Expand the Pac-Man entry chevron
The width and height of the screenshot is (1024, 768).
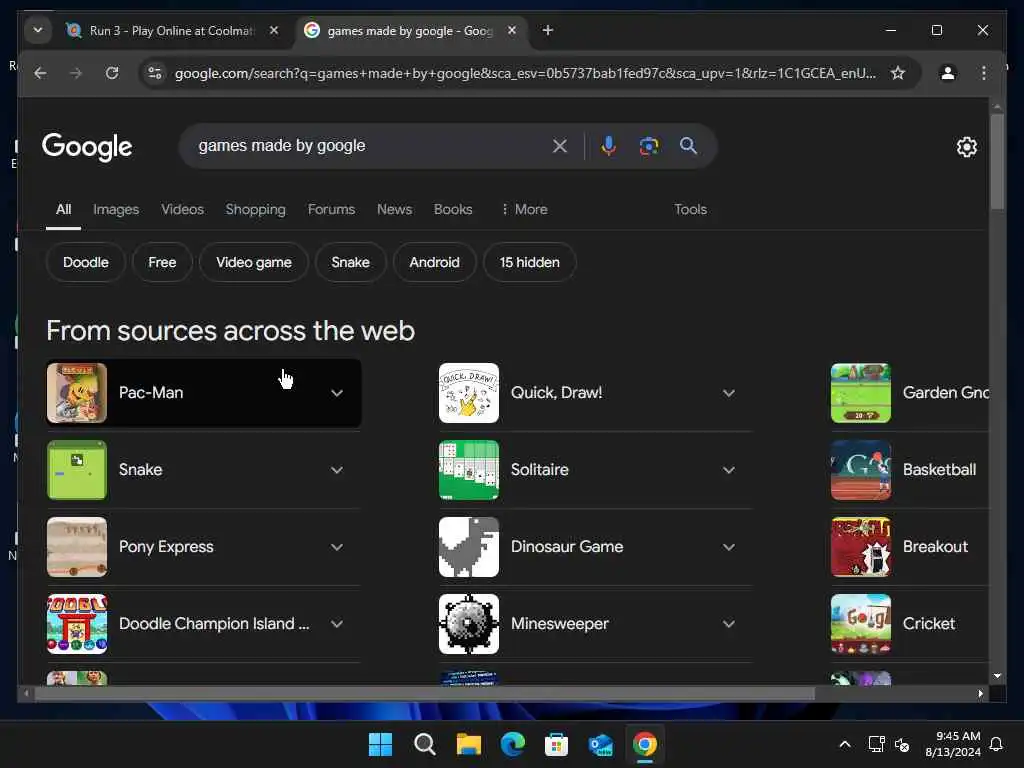[337, 393]
